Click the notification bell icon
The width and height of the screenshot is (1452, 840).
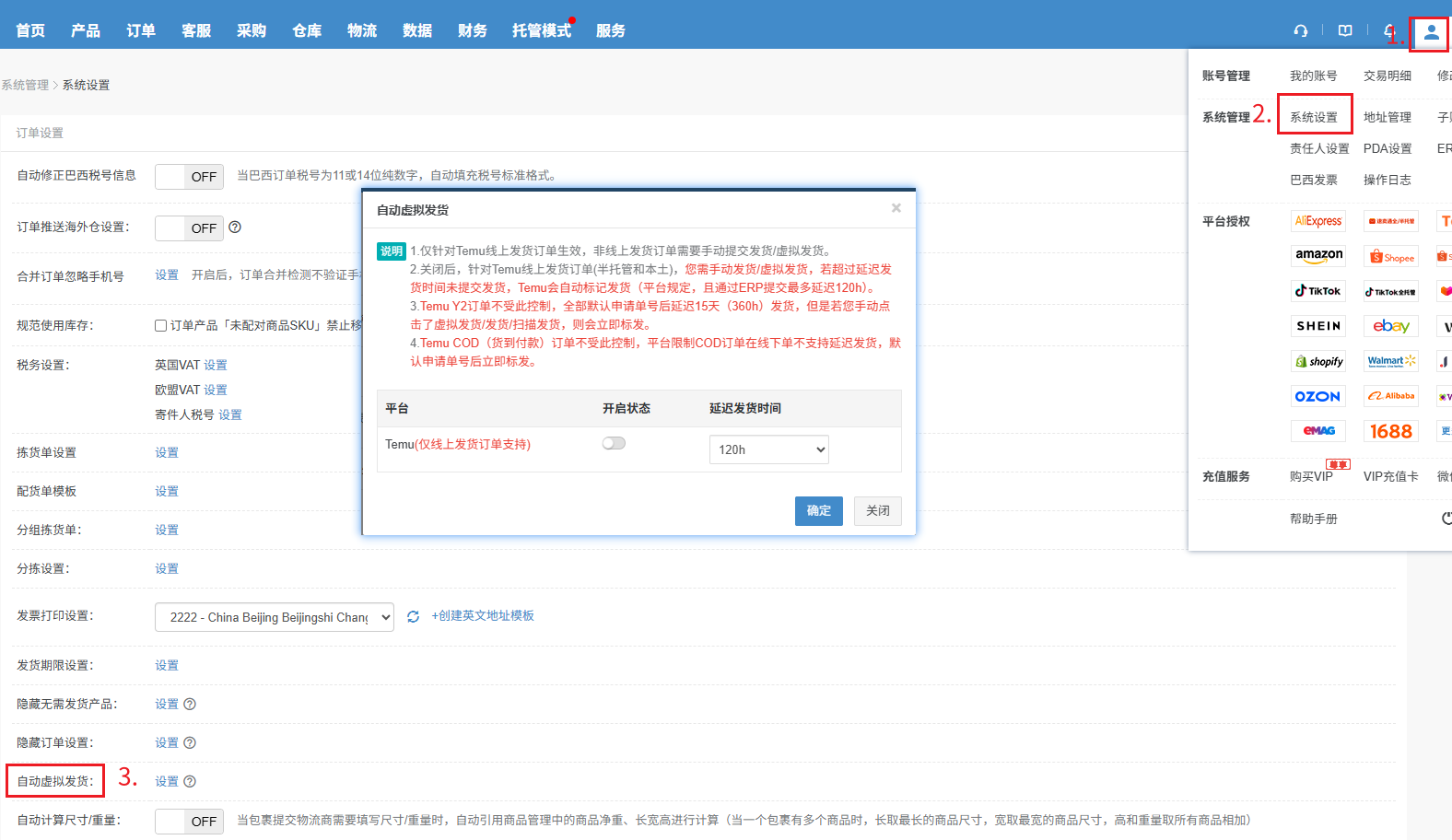point(1389,30)
